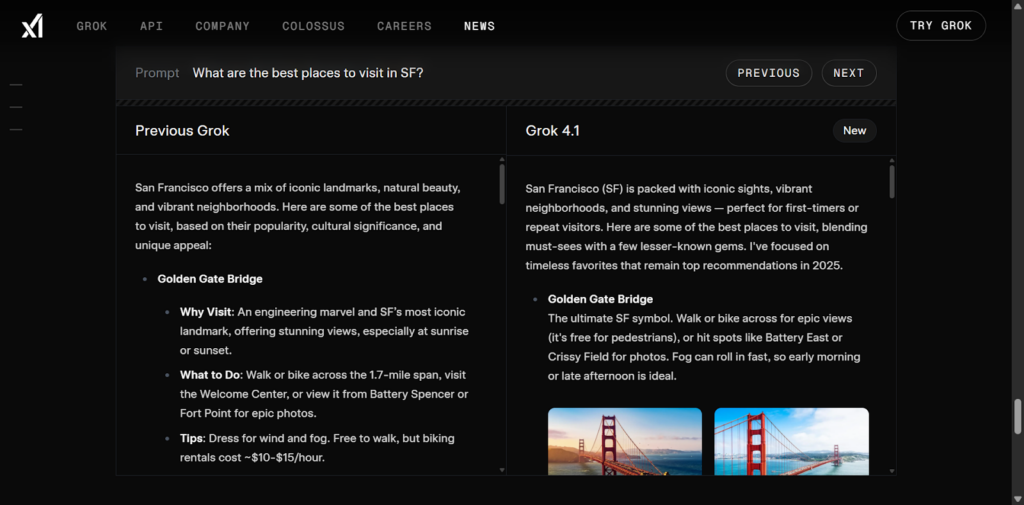The image size is (1024, 505).
Task: Click the NEXT prompt button
Action: click(x=848, y=73)
